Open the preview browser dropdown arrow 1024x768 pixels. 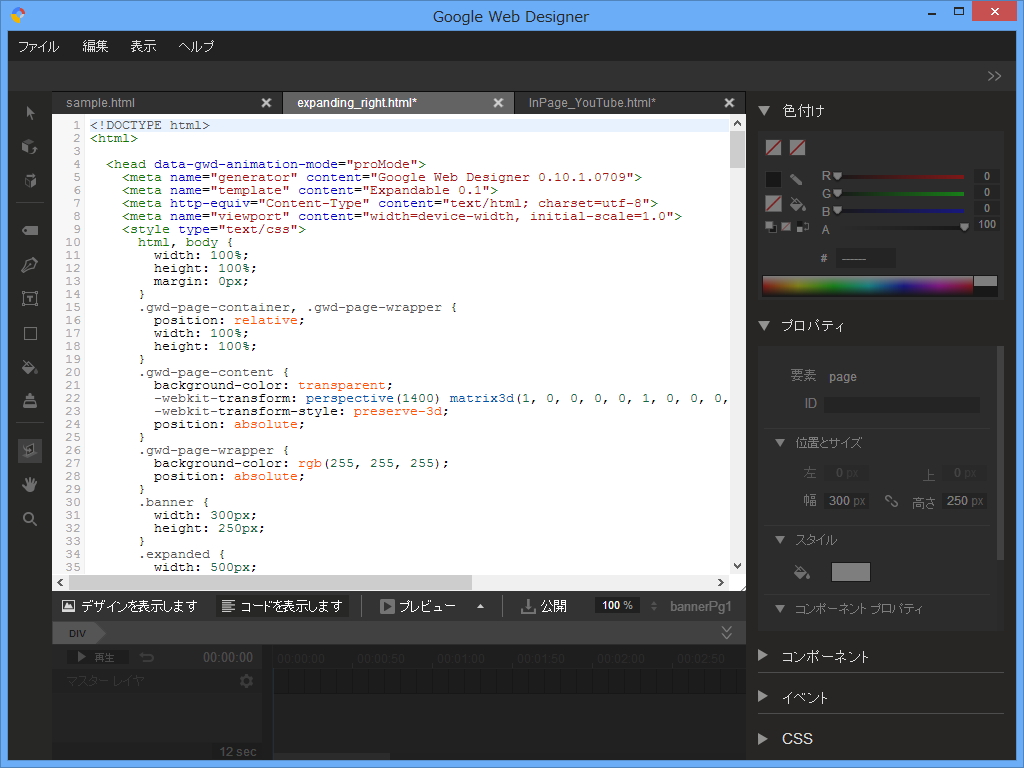[480, 606]
